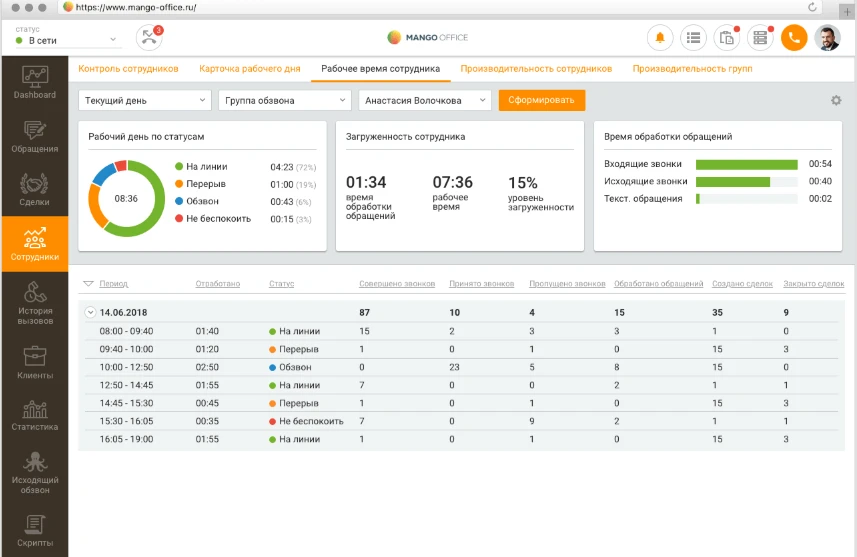Open История вызовов sidebar icon
Viewport: 857px width, 557px height.
[x=34, y=304]
